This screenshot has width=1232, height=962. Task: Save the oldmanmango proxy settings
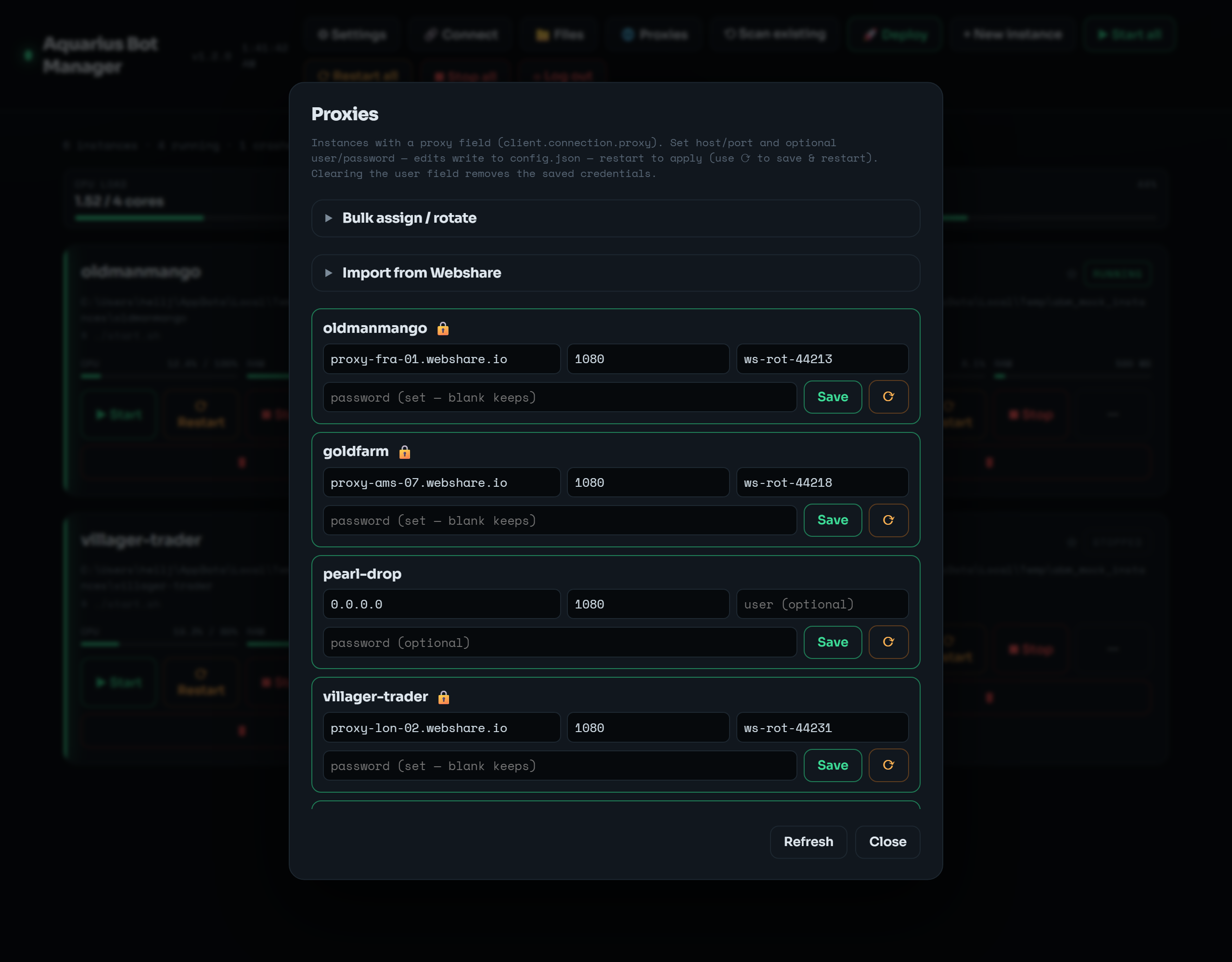pyautogui.click(x=833, y=397)
